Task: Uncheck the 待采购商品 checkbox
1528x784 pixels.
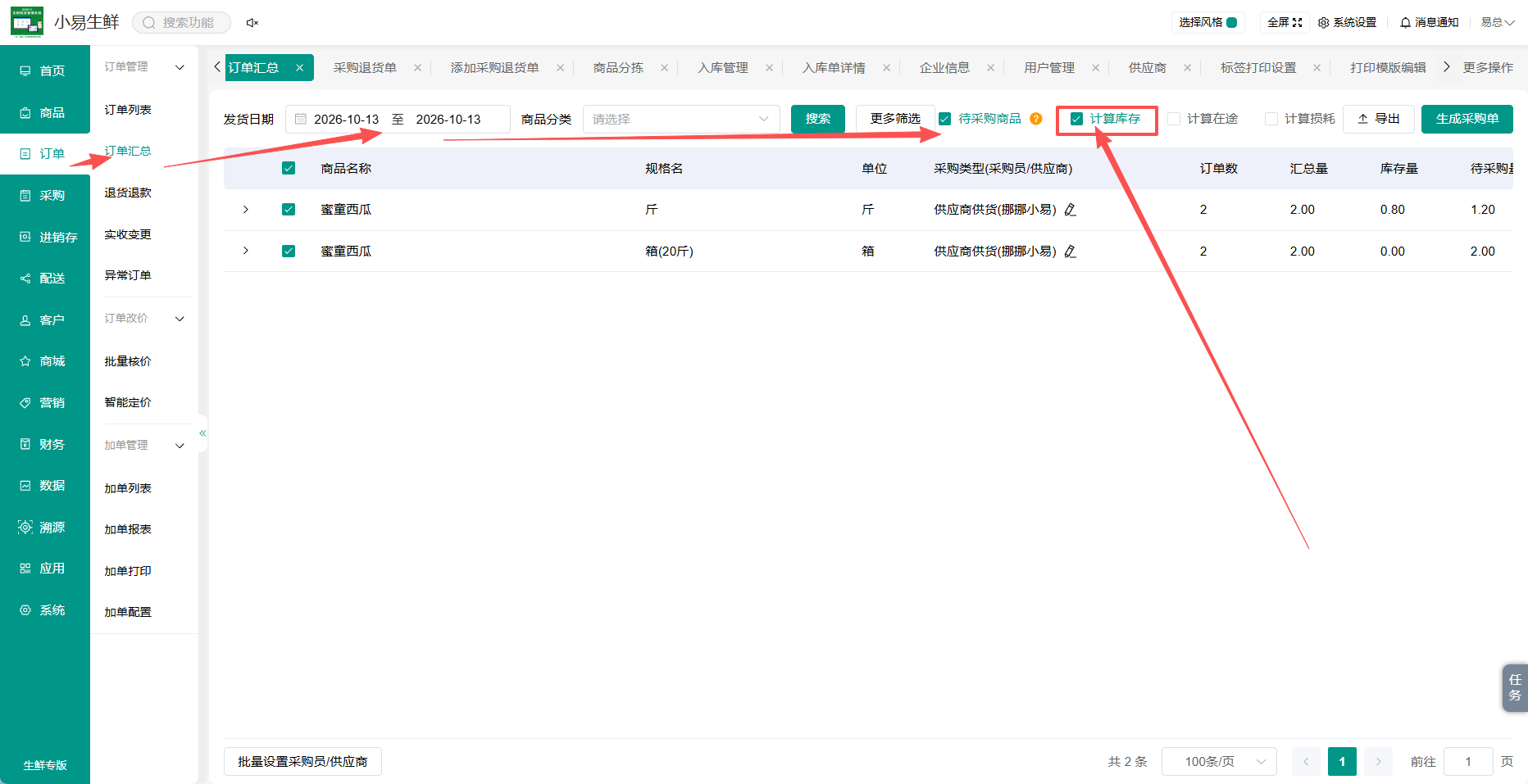Action: (944, 119)
